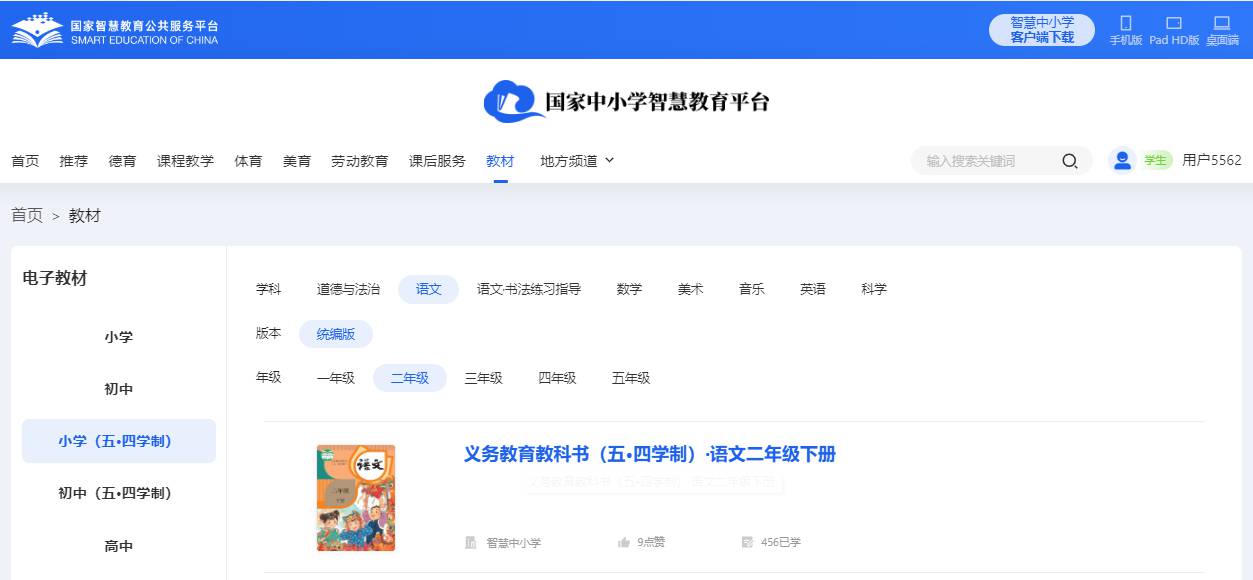The width and height of the screenshot is (1253, 580).
Task: Click the 用户5562 username
Action: tap(1212, 160)
